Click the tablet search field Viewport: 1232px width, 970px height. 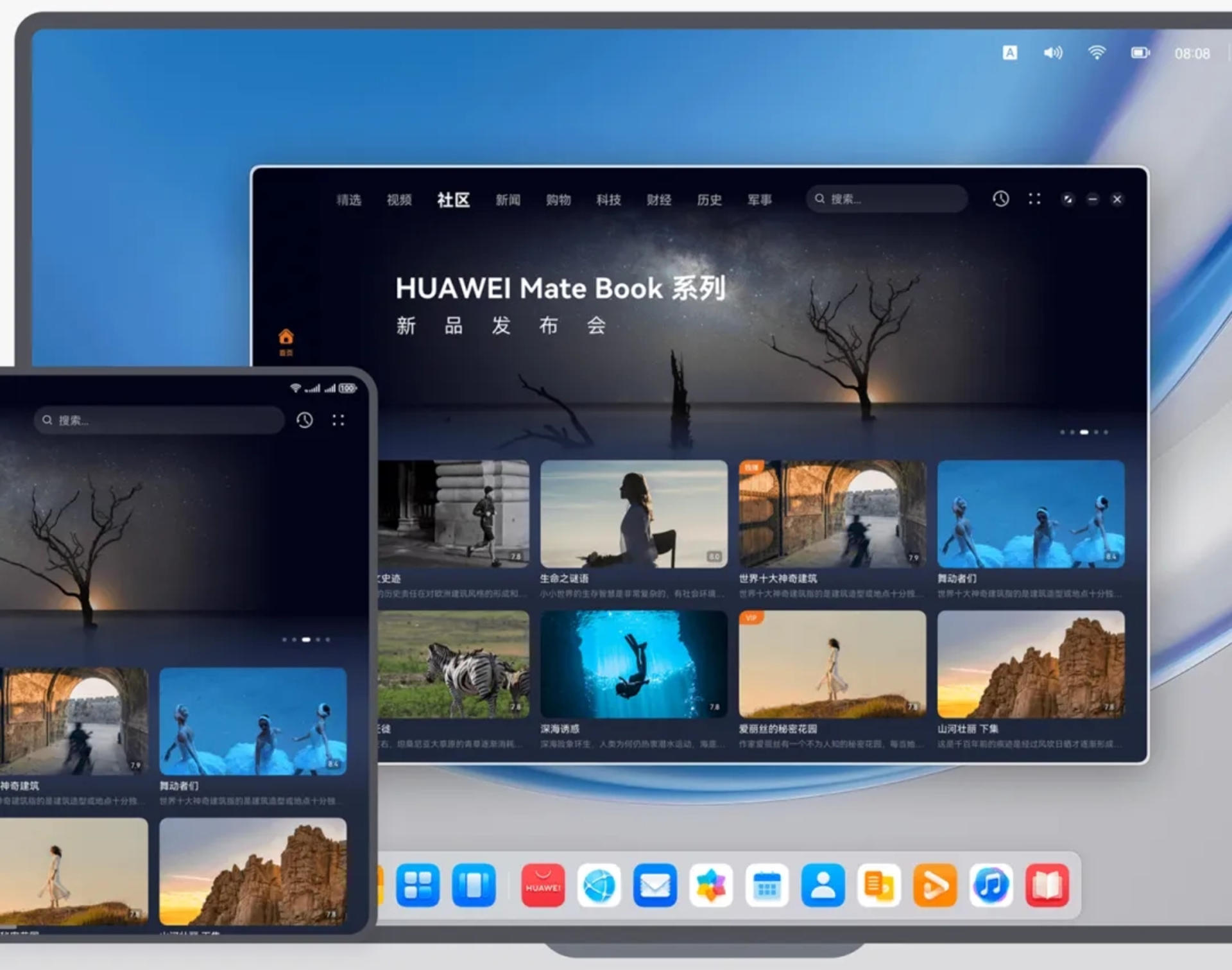[160, 420]
